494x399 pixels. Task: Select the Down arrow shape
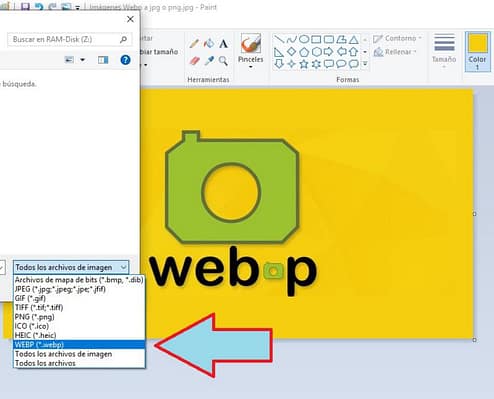tap(279, 64)
